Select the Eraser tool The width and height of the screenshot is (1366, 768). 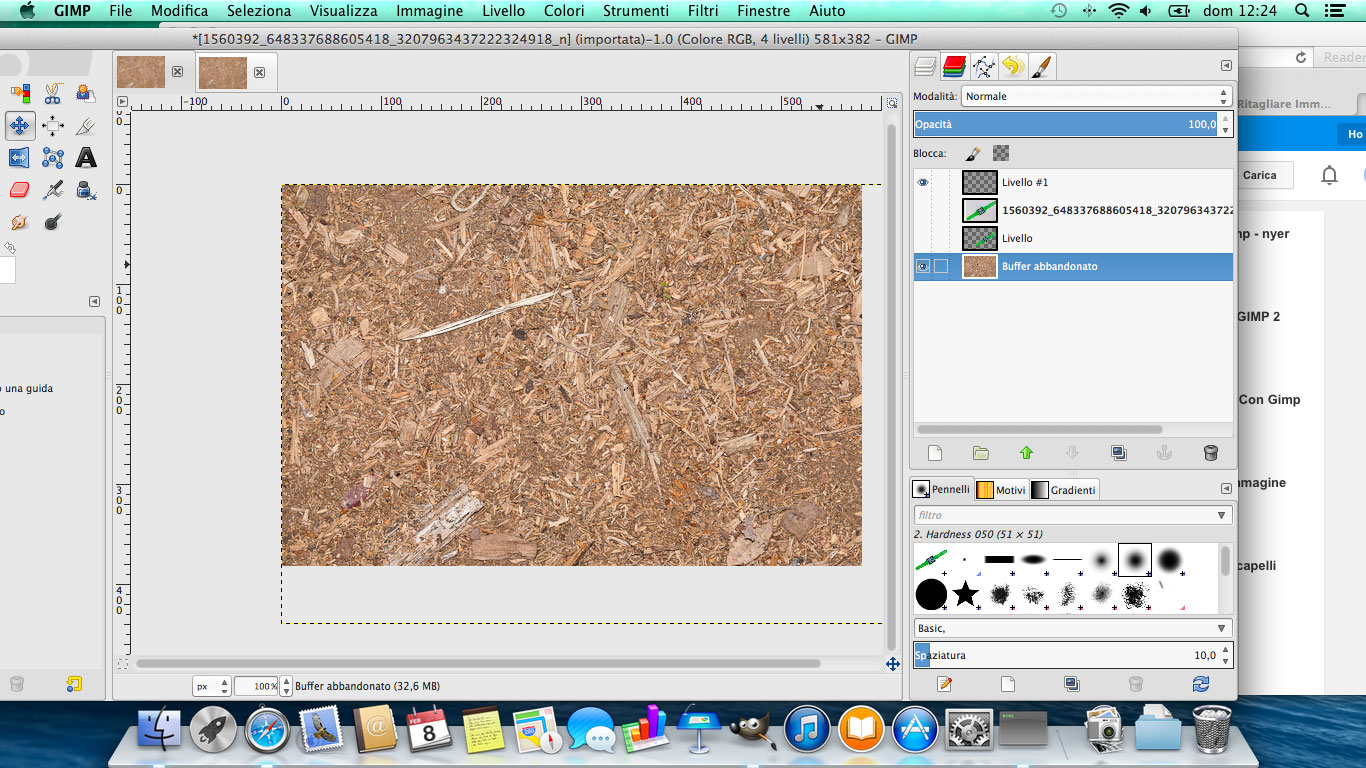pyautogui.click(x=20, y=190)
